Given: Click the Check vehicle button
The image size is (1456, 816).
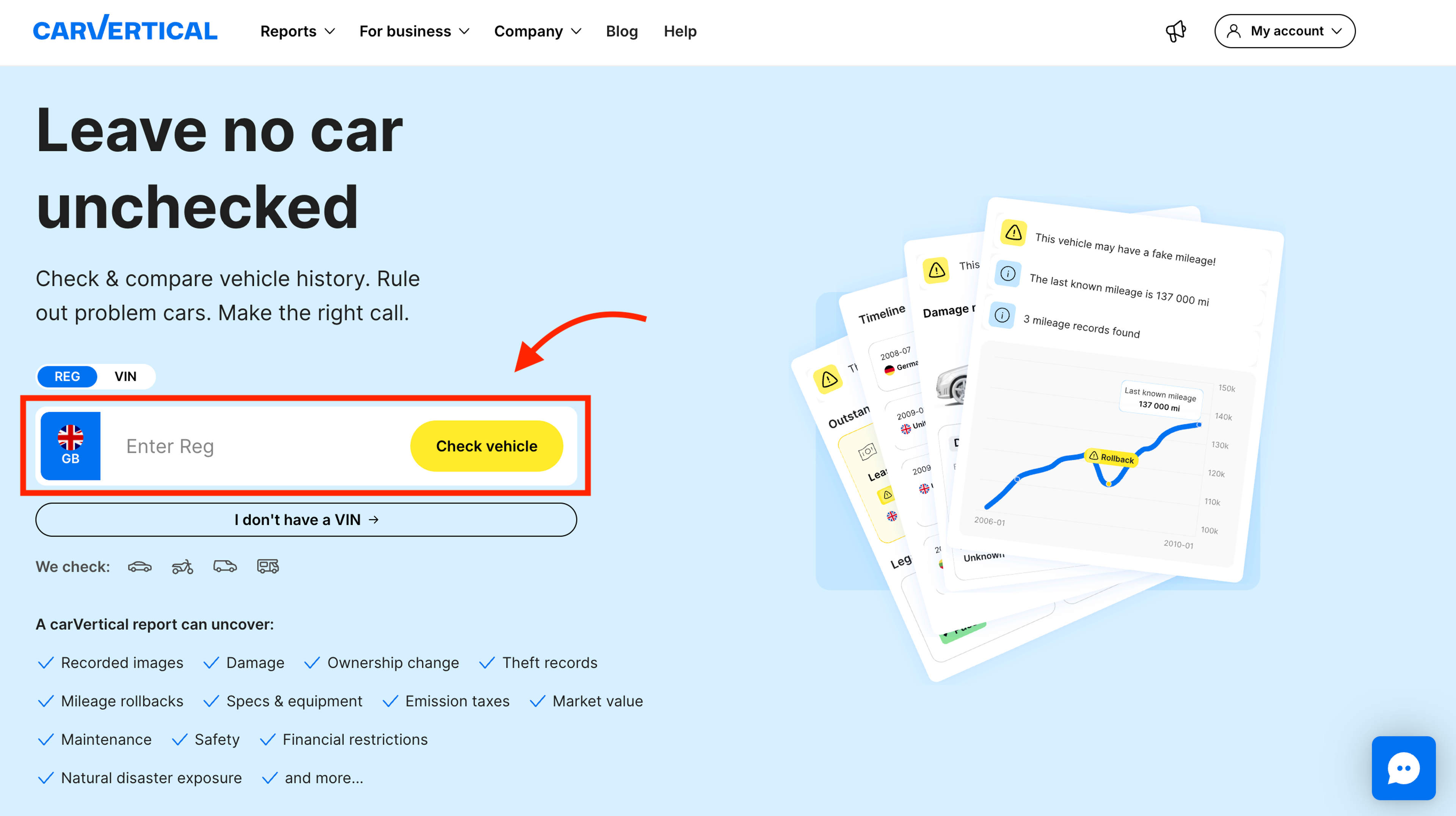Looking at the screenshot, I should tap(486, 446).
